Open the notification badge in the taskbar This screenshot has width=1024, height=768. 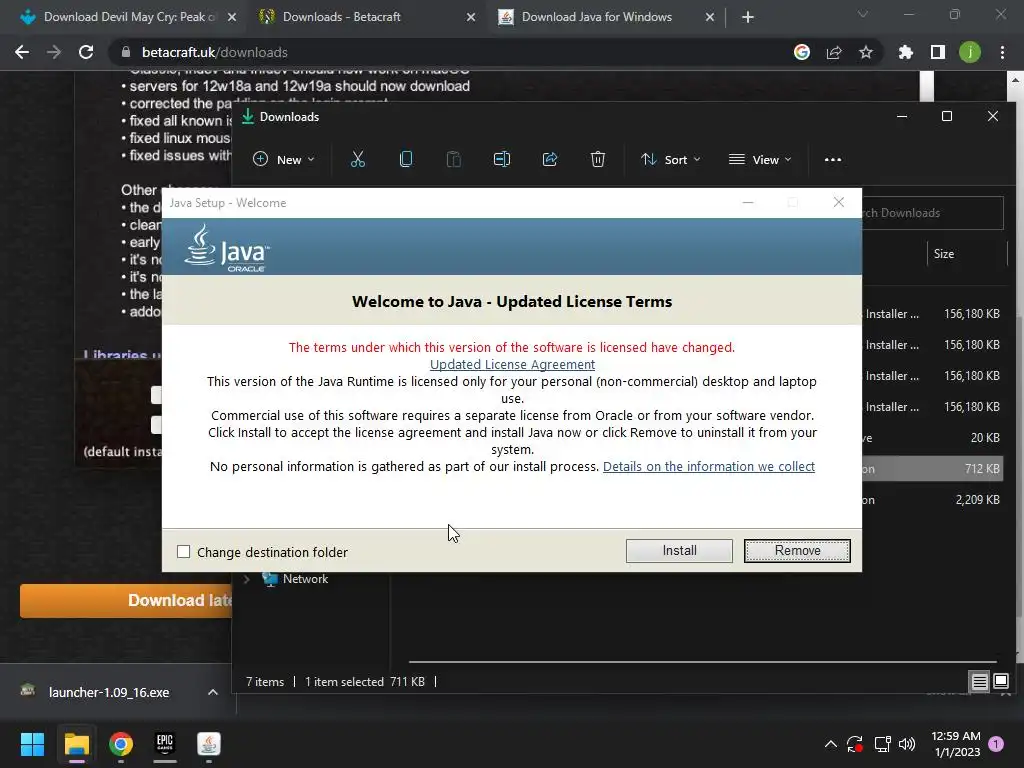996,744
